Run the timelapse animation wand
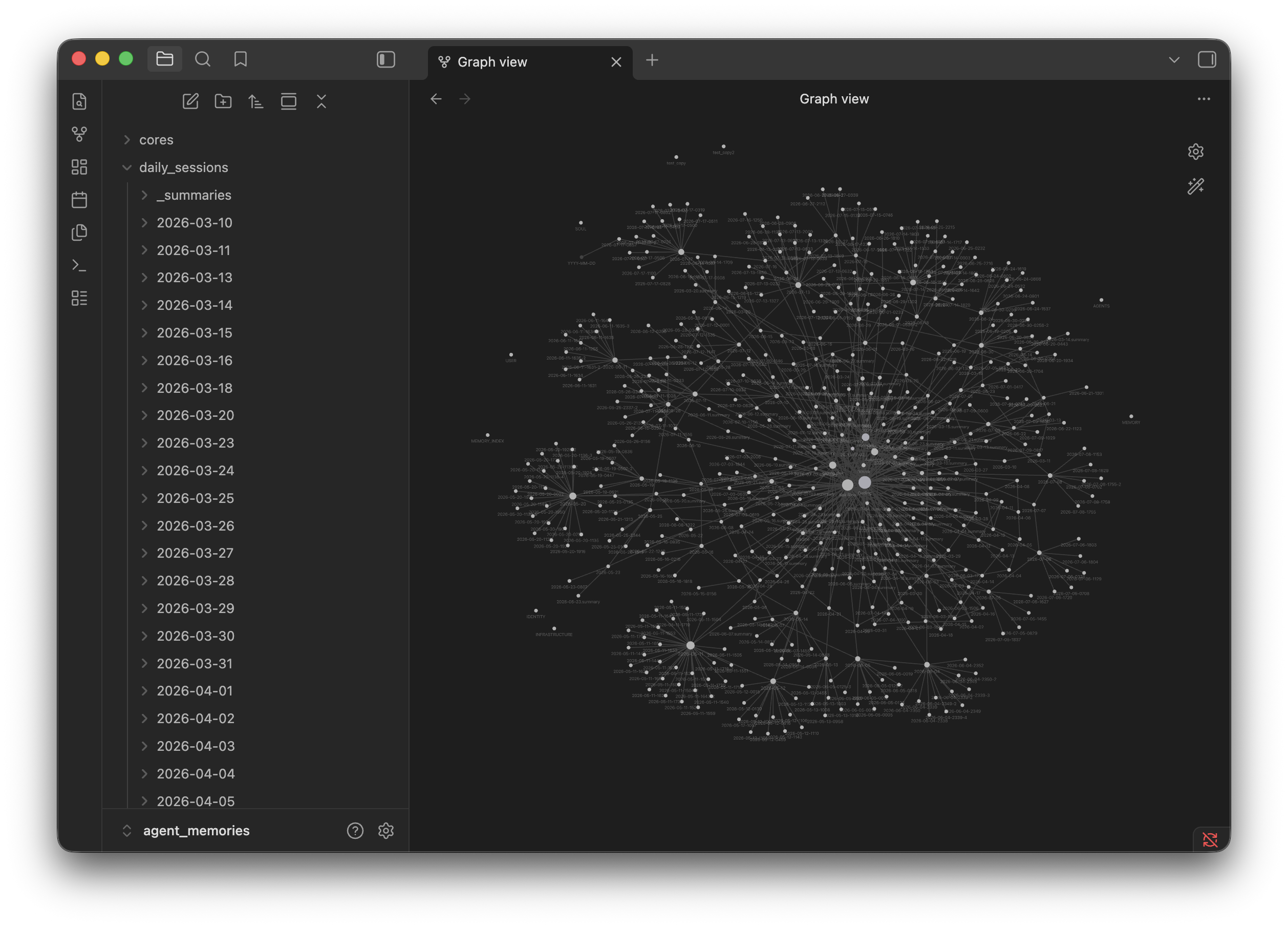This screenshot has height=928, width=1288. click(x=1195, y=186)
